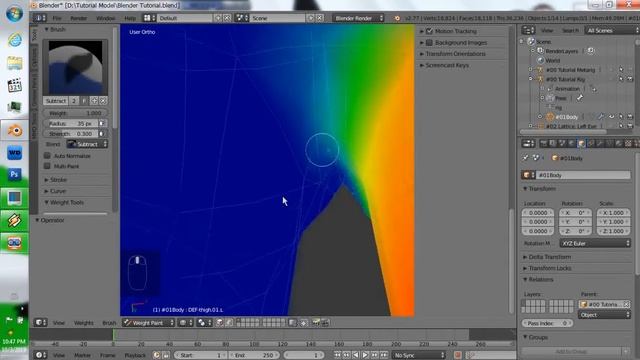Open the Info editor type selector
Image resolution: width=640 pixels, height=360 pixels.
[40, 18]
